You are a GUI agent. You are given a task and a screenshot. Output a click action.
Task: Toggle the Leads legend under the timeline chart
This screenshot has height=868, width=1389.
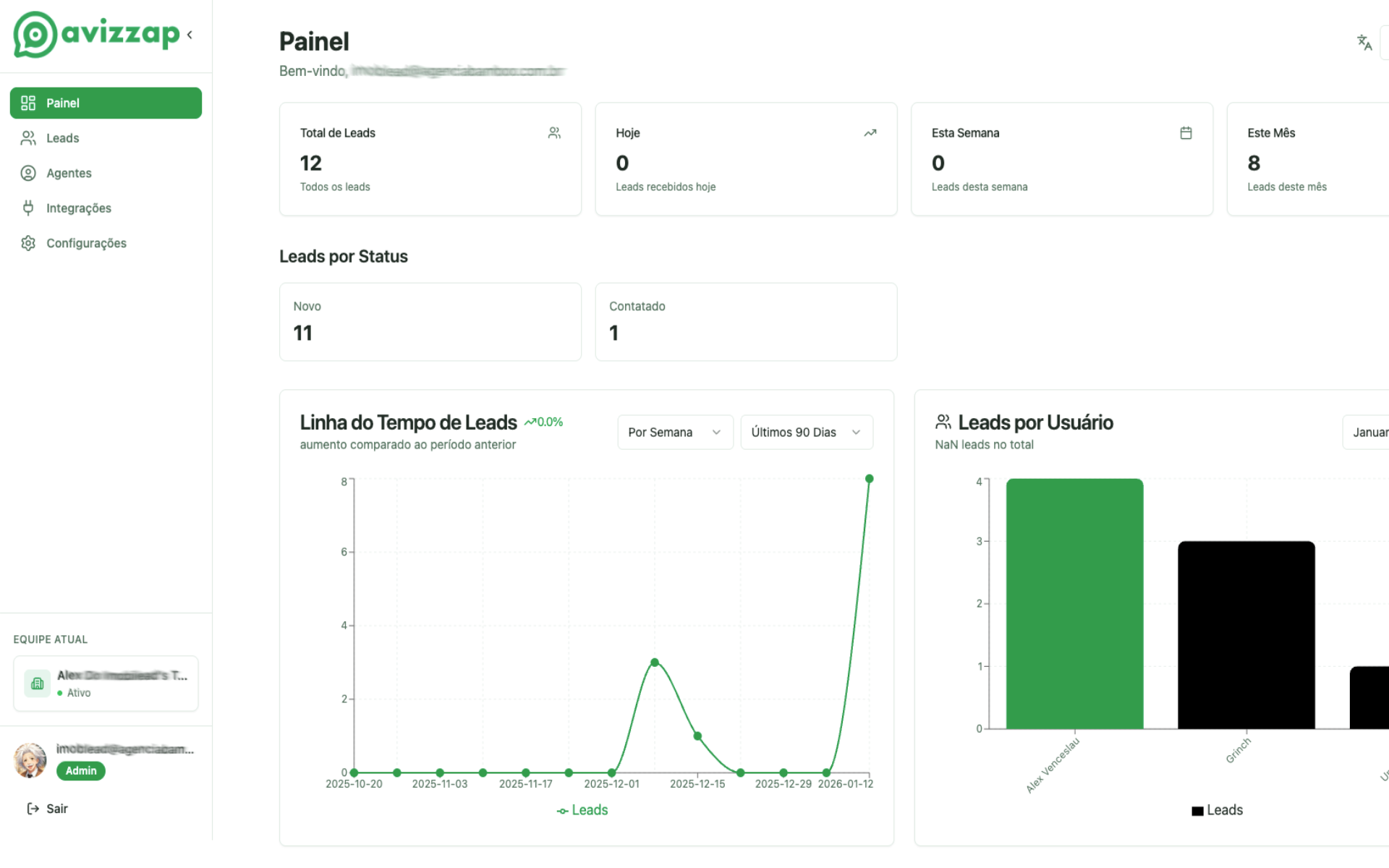[x=582, y=810]
